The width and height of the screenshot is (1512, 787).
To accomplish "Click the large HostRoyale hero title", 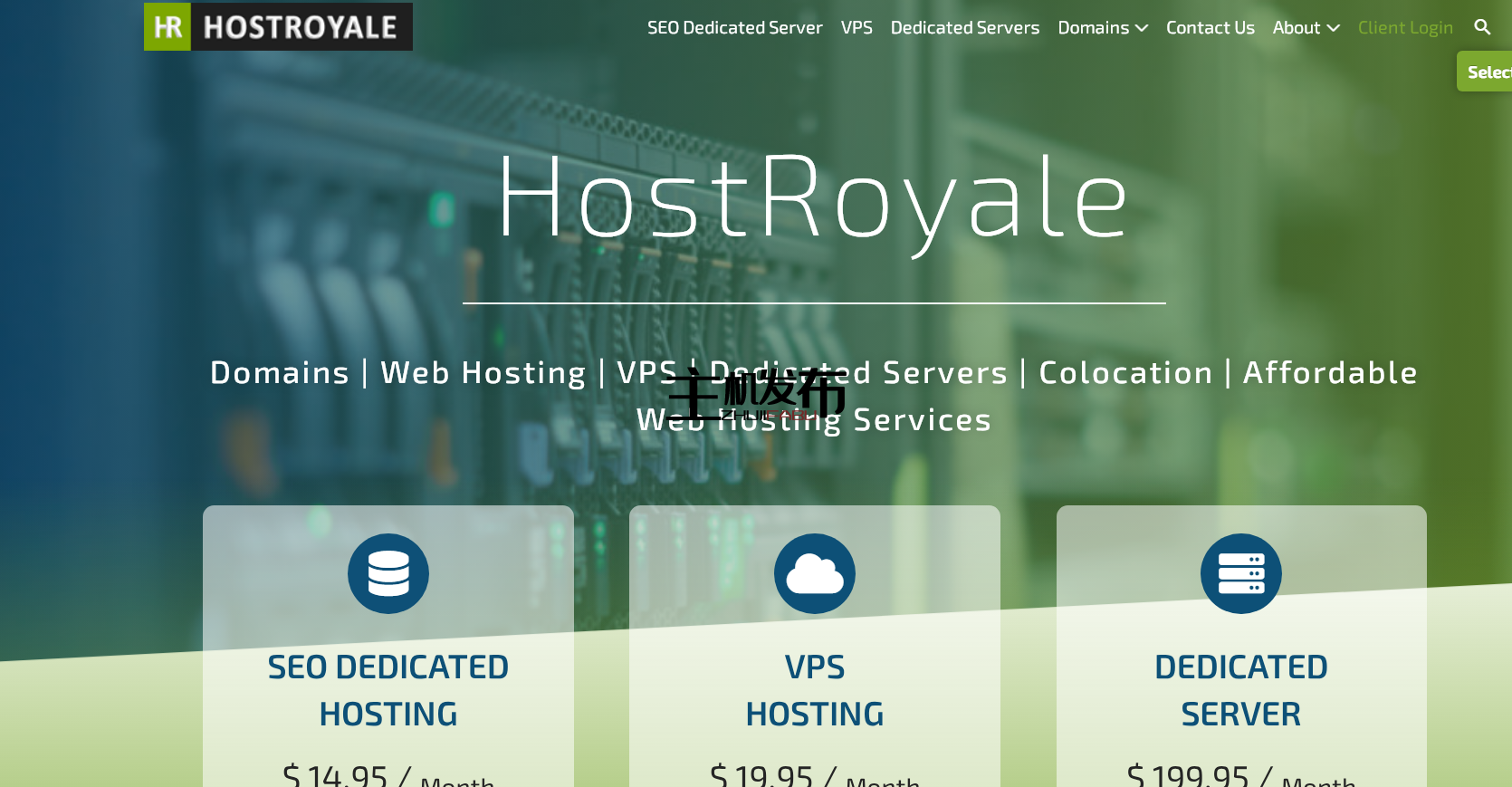I will tap(813, 197).
